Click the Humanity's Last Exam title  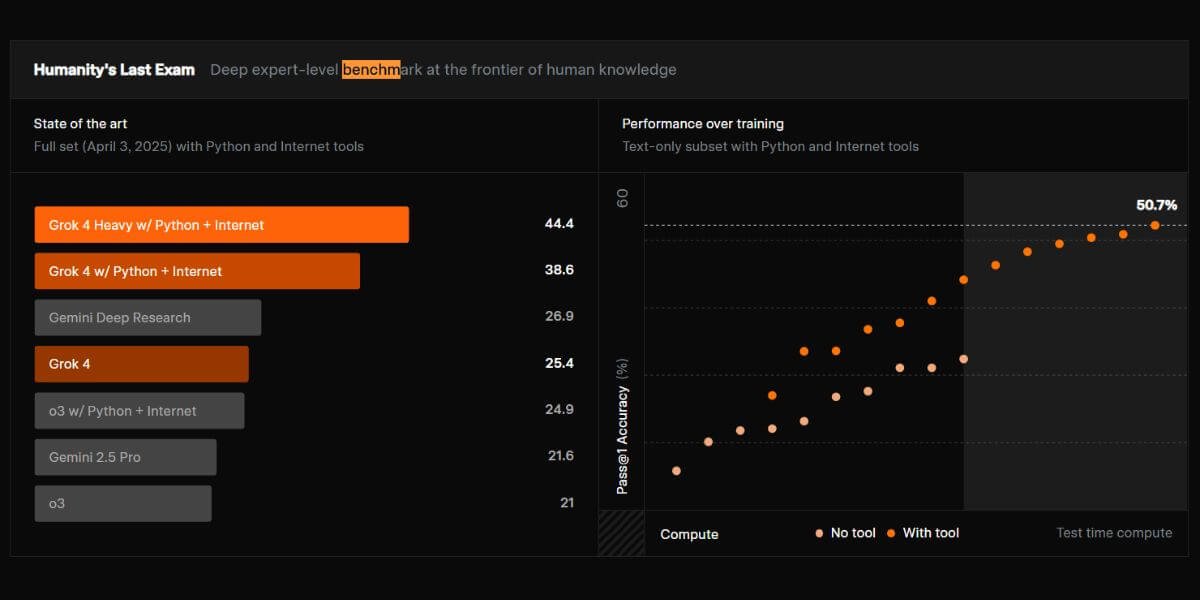click(114, 70)
